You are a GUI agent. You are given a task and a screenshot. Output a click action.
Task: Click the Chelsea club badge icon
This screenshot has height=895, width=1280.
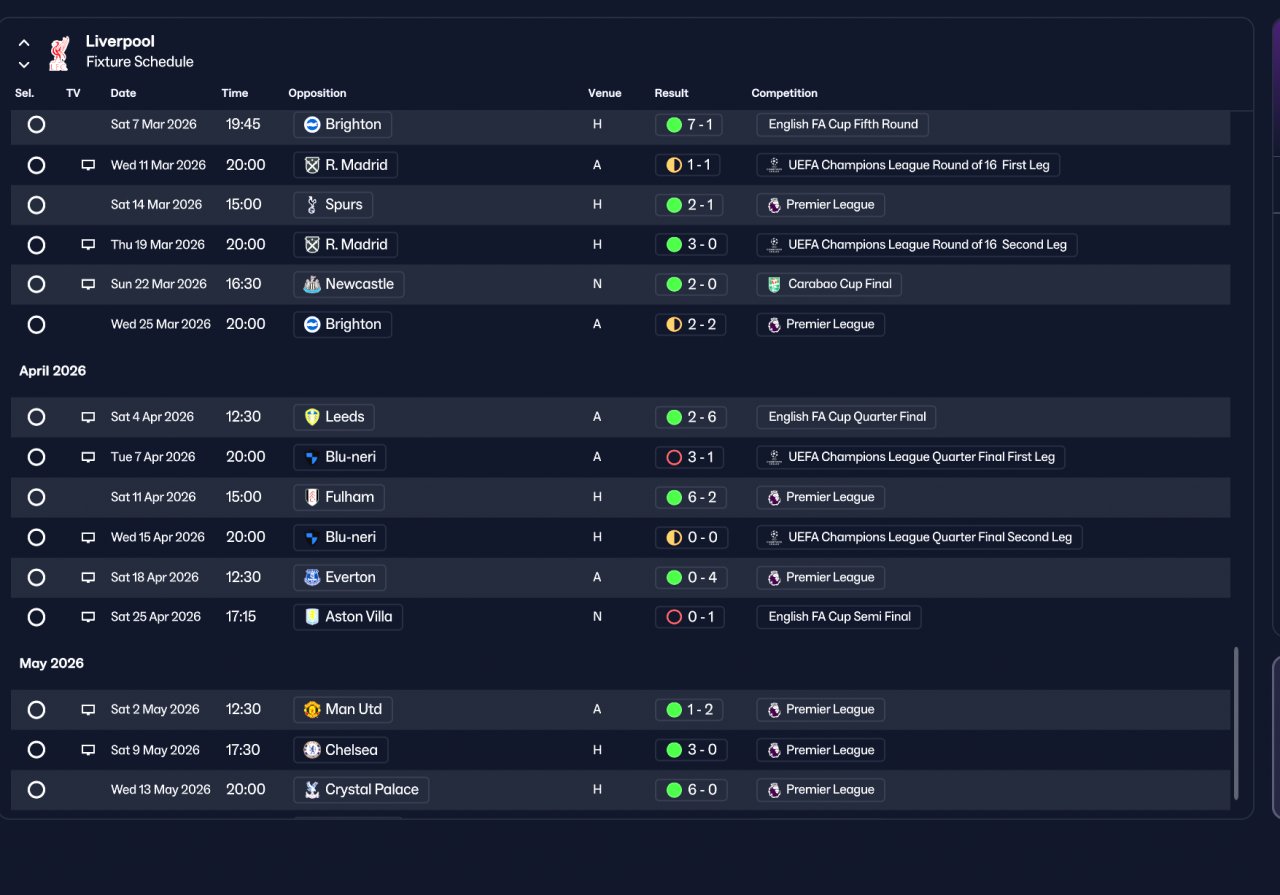pyautogui.click(x=312, y=750)
